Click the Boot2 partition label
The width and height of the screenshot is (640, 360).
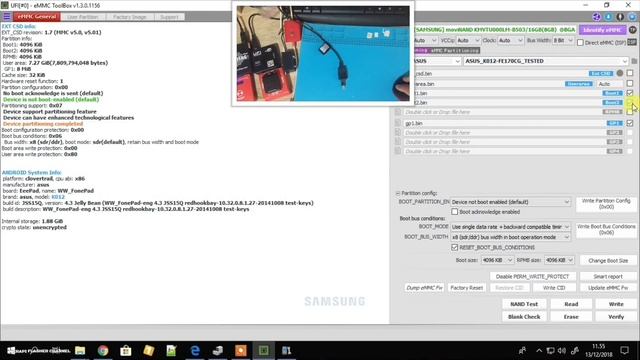click(613, 102)
